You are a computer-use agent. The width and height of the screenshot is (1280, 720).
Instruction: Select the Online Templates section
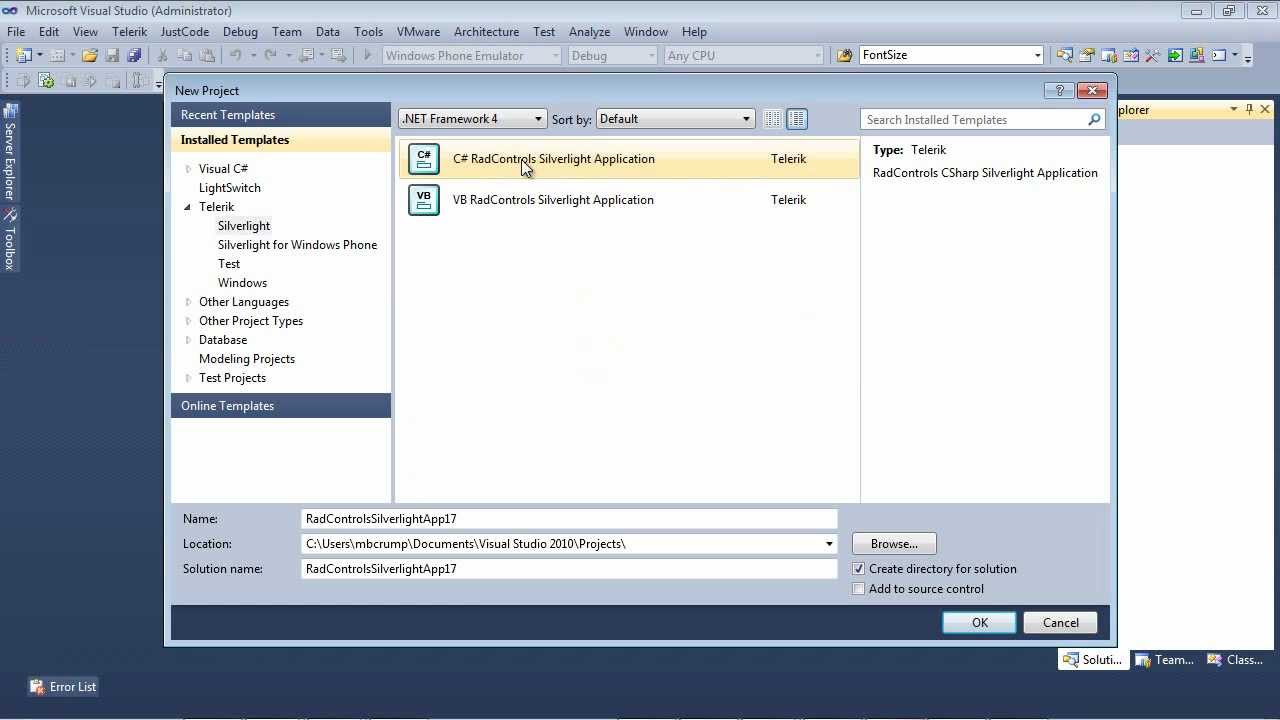[x=281, y=406]
